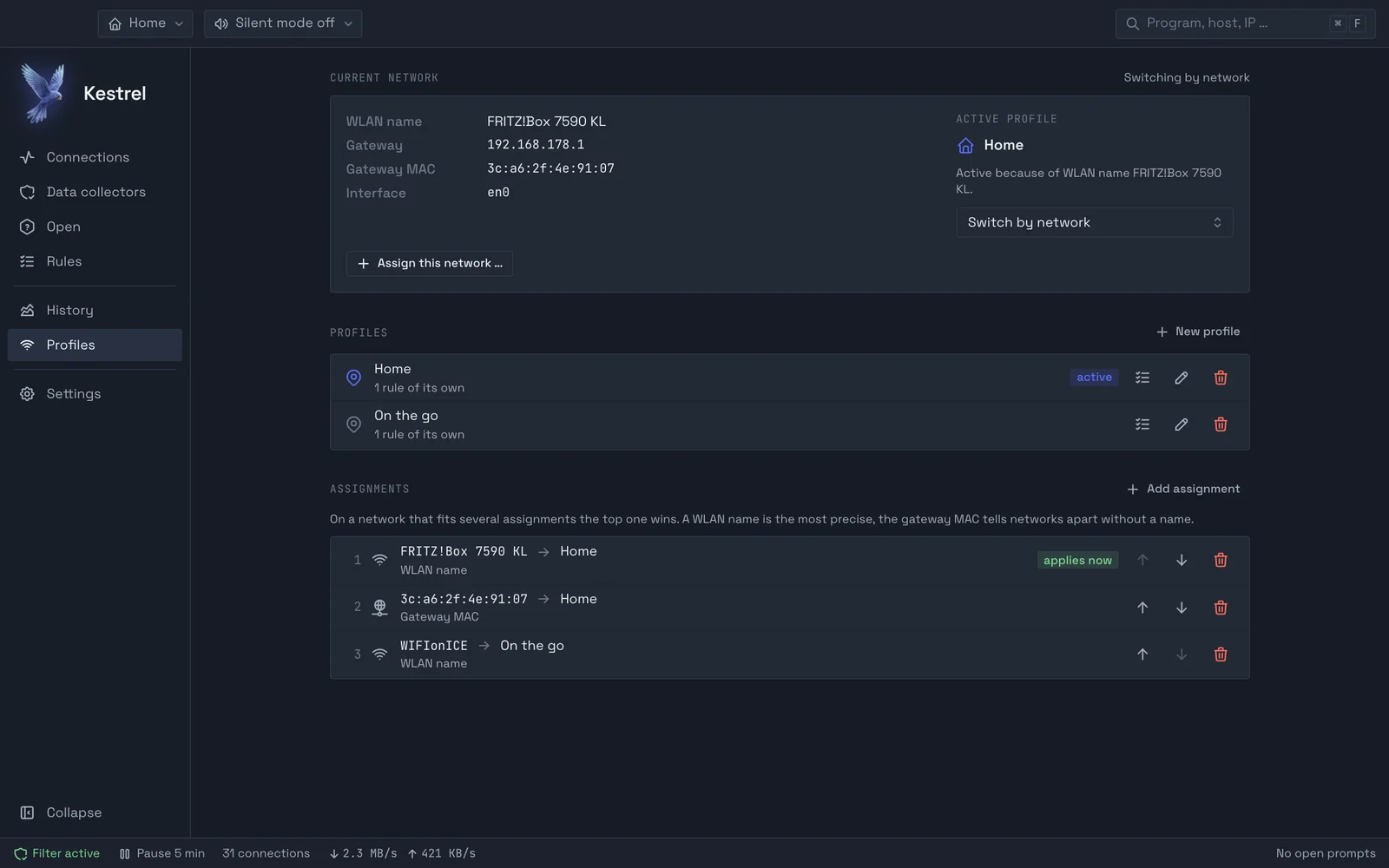Focus the Program, host, IP search field
Image resolution: width=1389 pixels, height=868 pixels.
point(1245,23)
